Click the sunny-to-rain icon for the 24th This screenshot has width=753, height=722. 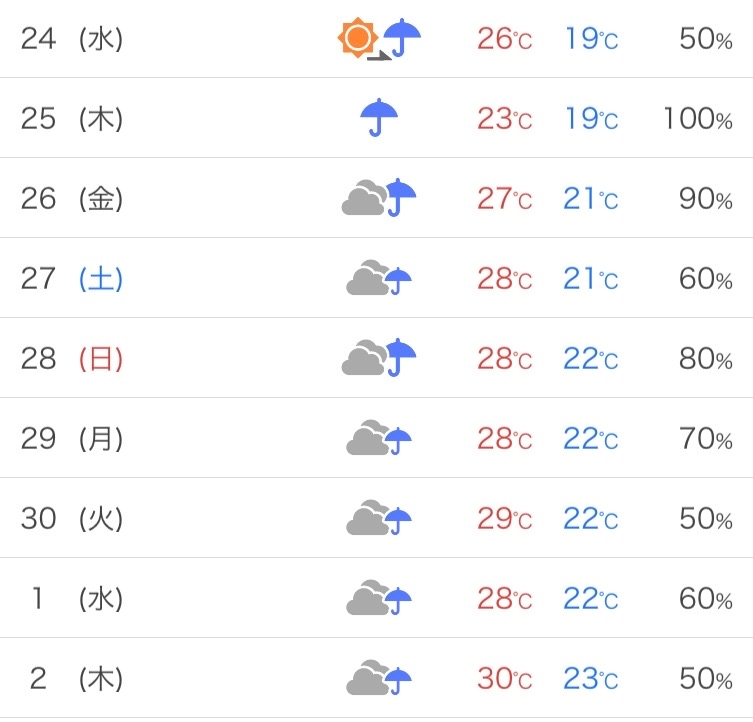click(379, 38)
